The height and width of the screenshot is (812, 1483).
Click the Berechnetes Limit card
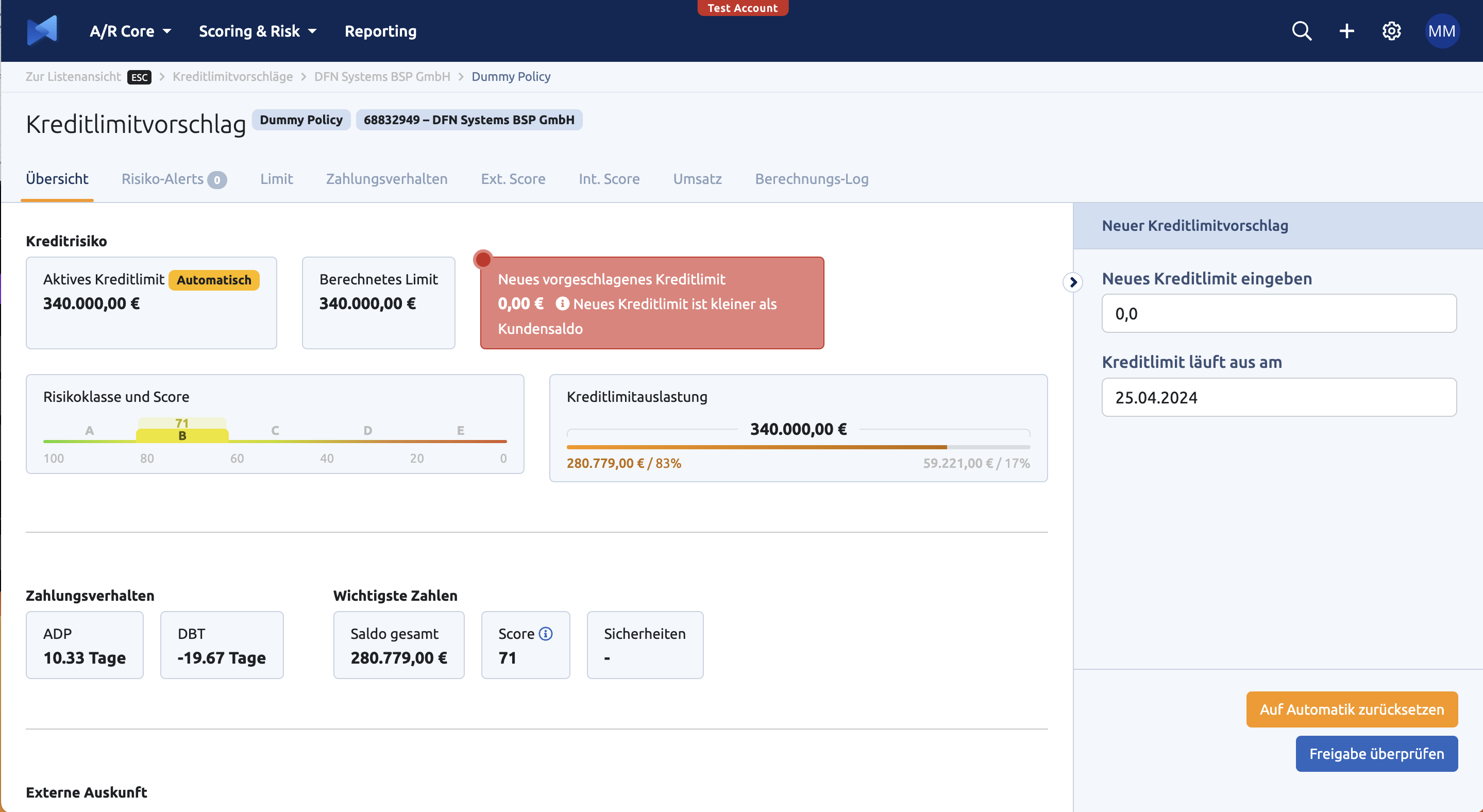(x=378, y=303)
